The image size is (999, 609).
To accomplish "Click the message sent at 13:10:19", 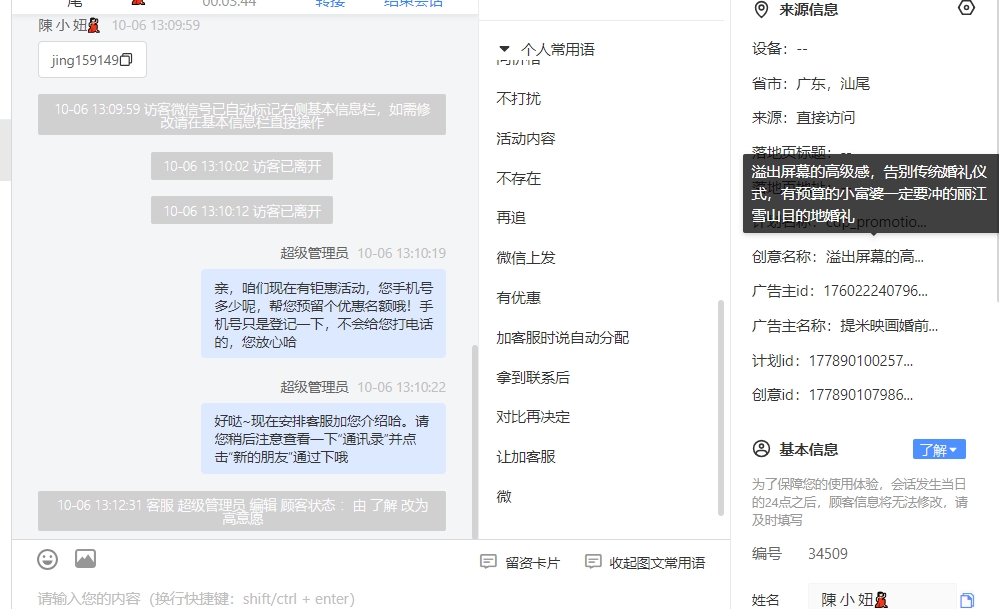I will (x=323, y=314).
